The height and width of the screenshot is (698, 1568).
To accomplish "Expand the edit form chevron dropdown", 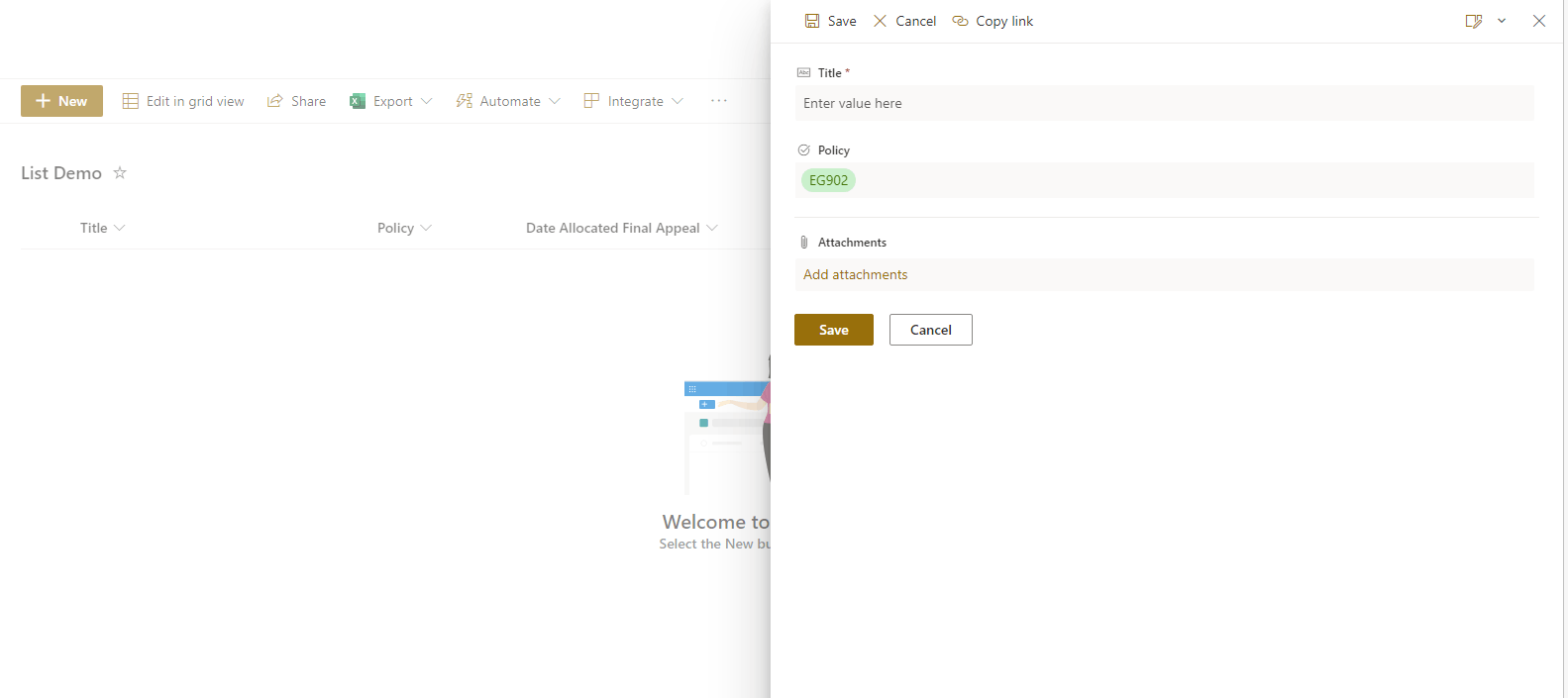I will pyautogui.click(x=1502, y=21).
